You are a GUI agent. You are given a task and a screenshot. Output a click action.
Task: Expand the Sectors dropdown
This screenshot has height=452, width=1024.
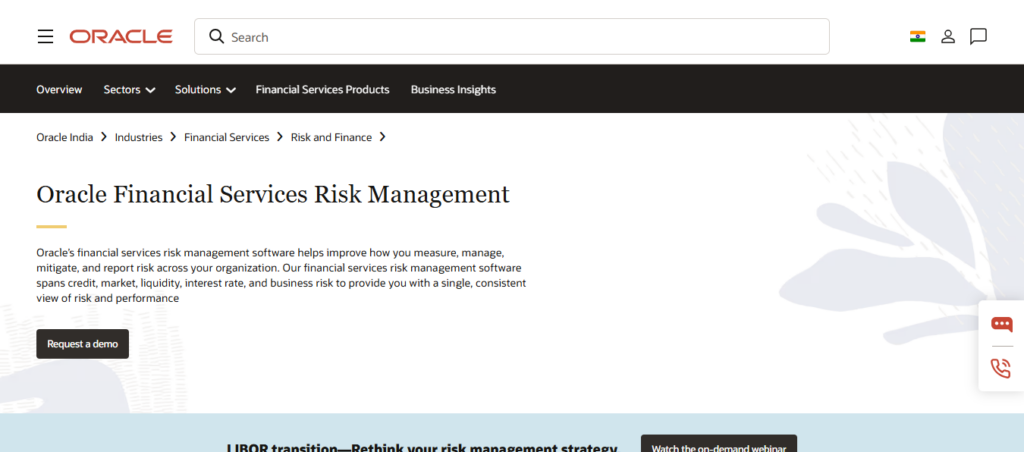click(x=129, y=89)
